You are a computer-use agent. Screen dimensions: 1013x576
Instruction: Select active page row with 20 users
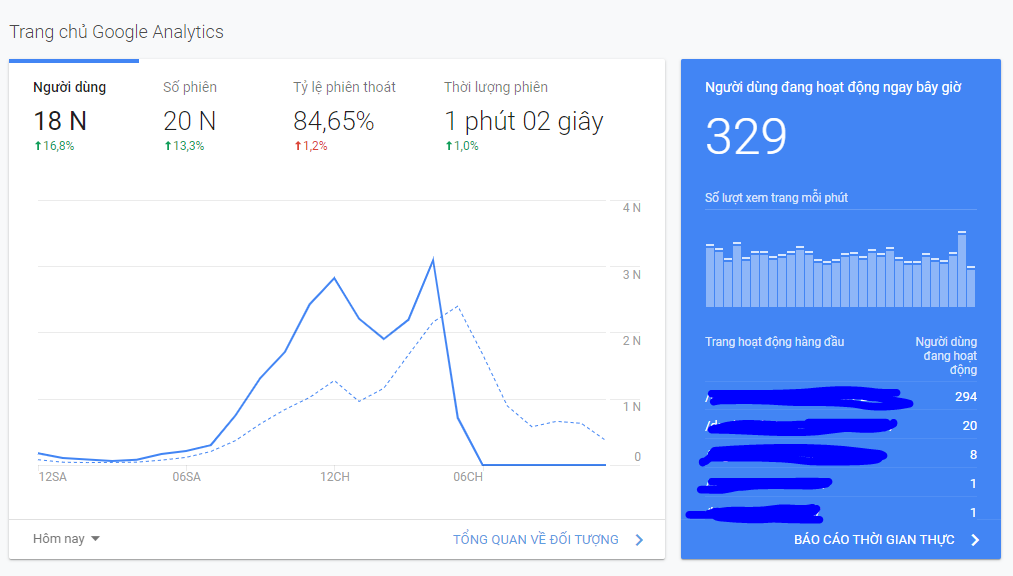(840, 426)
